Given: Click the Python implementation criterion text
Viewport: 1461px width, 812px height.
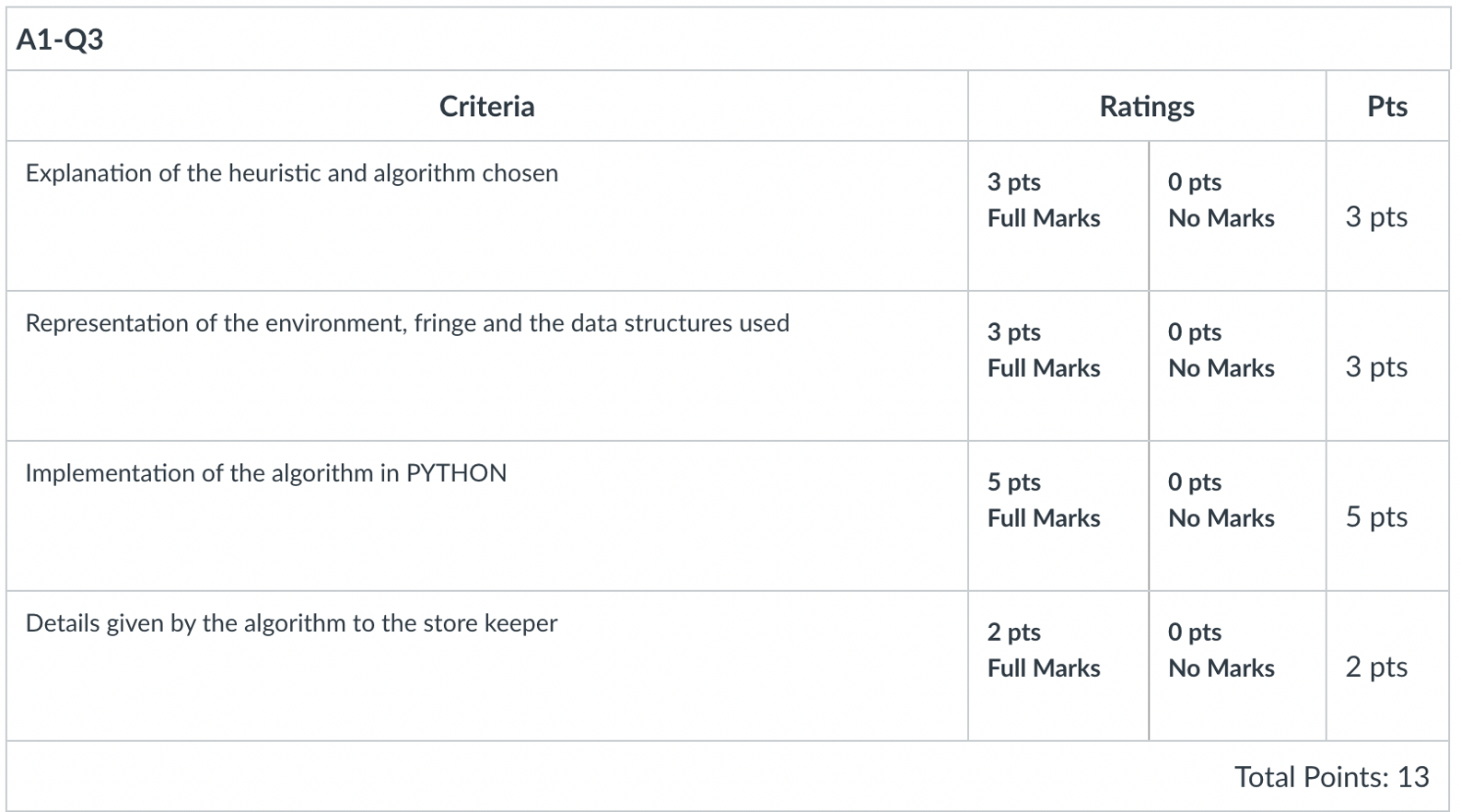Looking at the screenshot, I should click(x=265, y=474).
